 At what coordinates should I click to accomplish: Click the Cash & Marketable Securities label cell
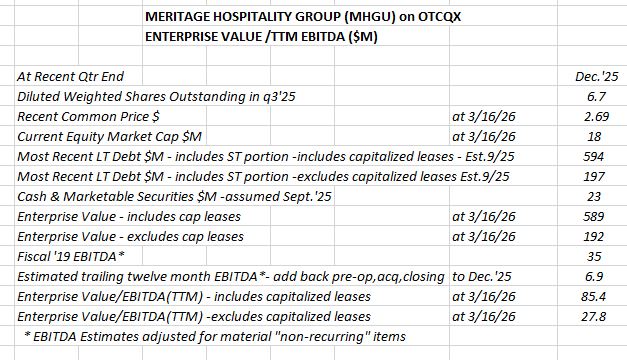174,196
